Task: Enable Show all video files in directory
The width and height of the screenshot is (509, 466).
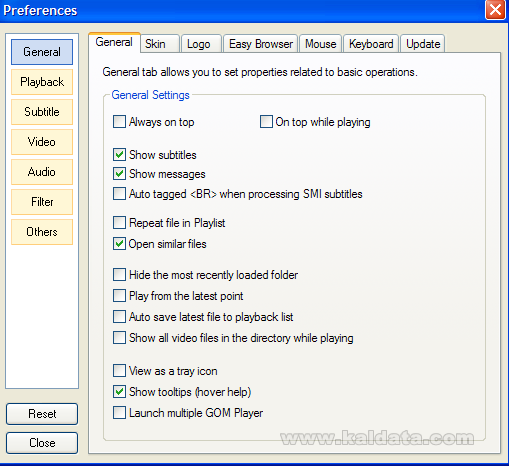Action: coord(119,338)
